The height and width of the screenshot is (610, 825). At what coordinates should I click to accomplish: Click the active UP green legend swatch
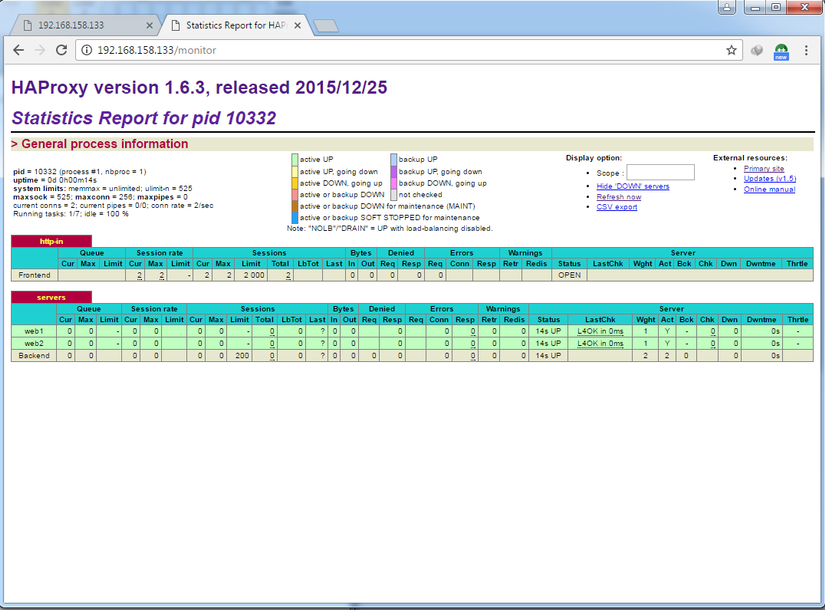[295, 159]
